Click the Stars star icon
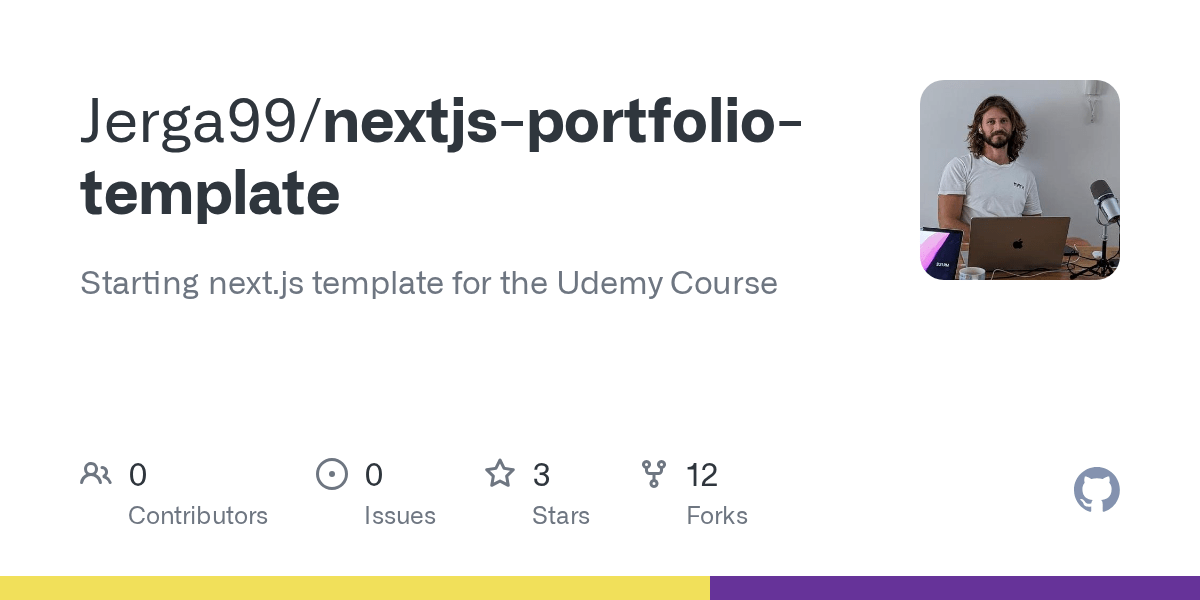1200x600 pixels. pos(500,473)
